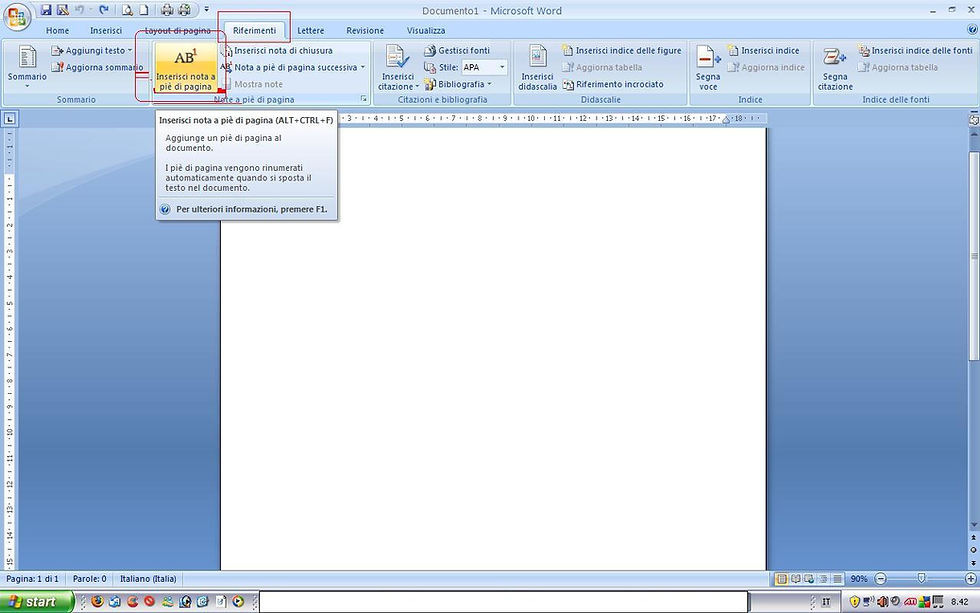Switch to Web Layout view
980x613 pixels.
[809, 579]
